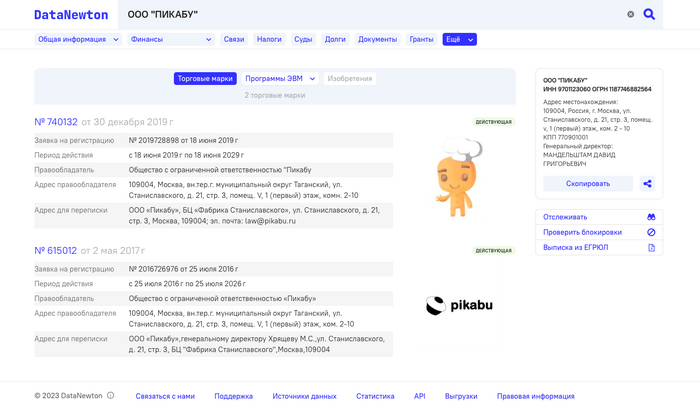Click the share icon next to Скопировать
The image size is (700, 409).
coord(647,184)
